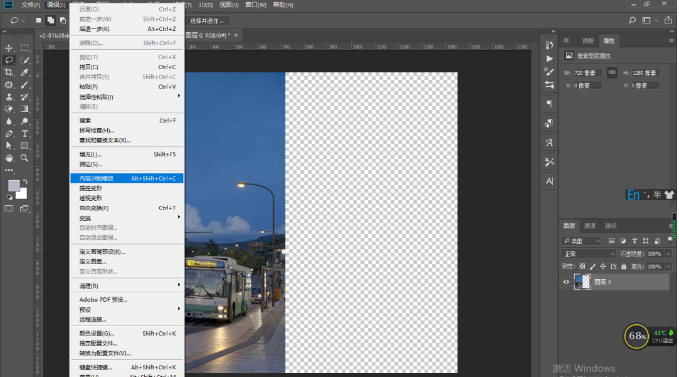This screenshot has width=679, height=377.
Task: Select the Move tool
Action: (x=9, y=48)
